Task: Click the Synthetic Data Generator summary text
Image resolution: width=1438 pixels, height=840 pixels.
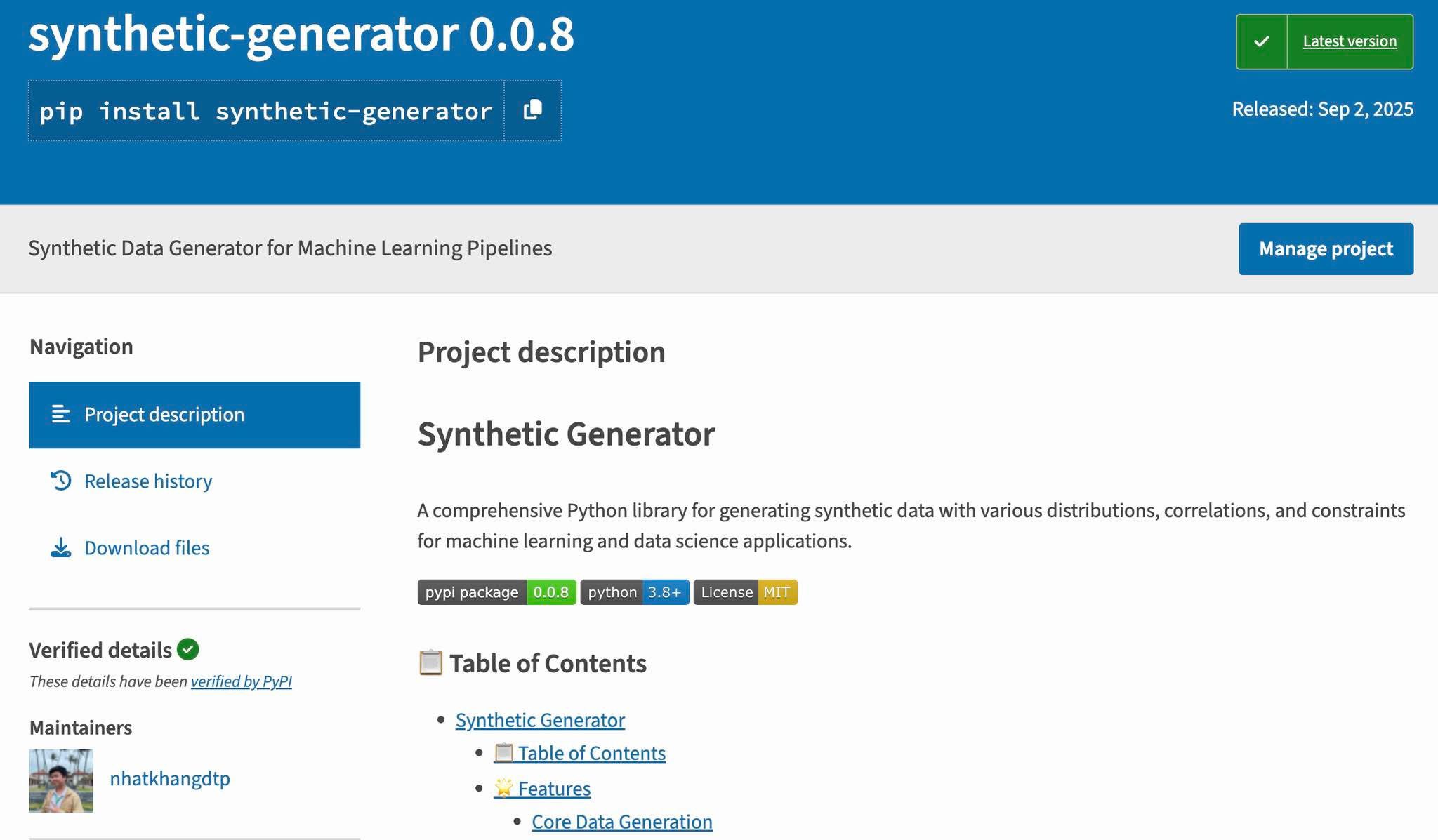Action: pyautogui.click(x=290, y=248)
